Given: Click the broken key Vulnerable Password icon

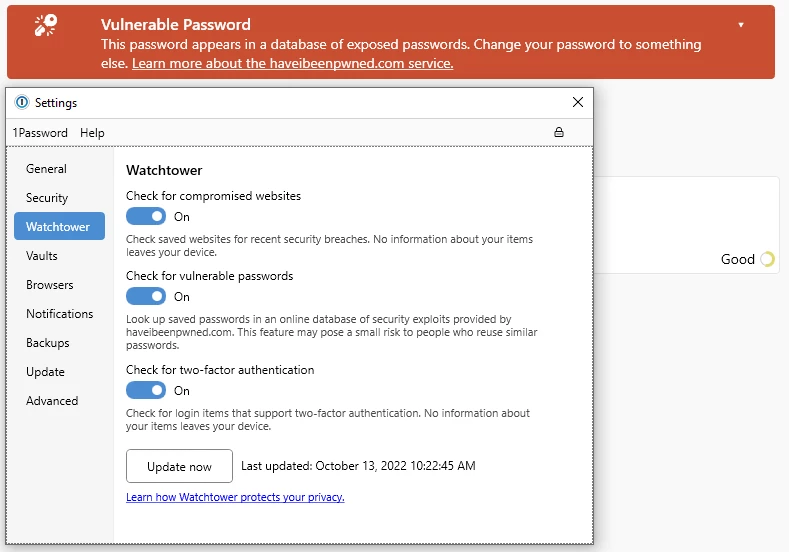Looking at the screenshot, I should (x=46, y=25).
